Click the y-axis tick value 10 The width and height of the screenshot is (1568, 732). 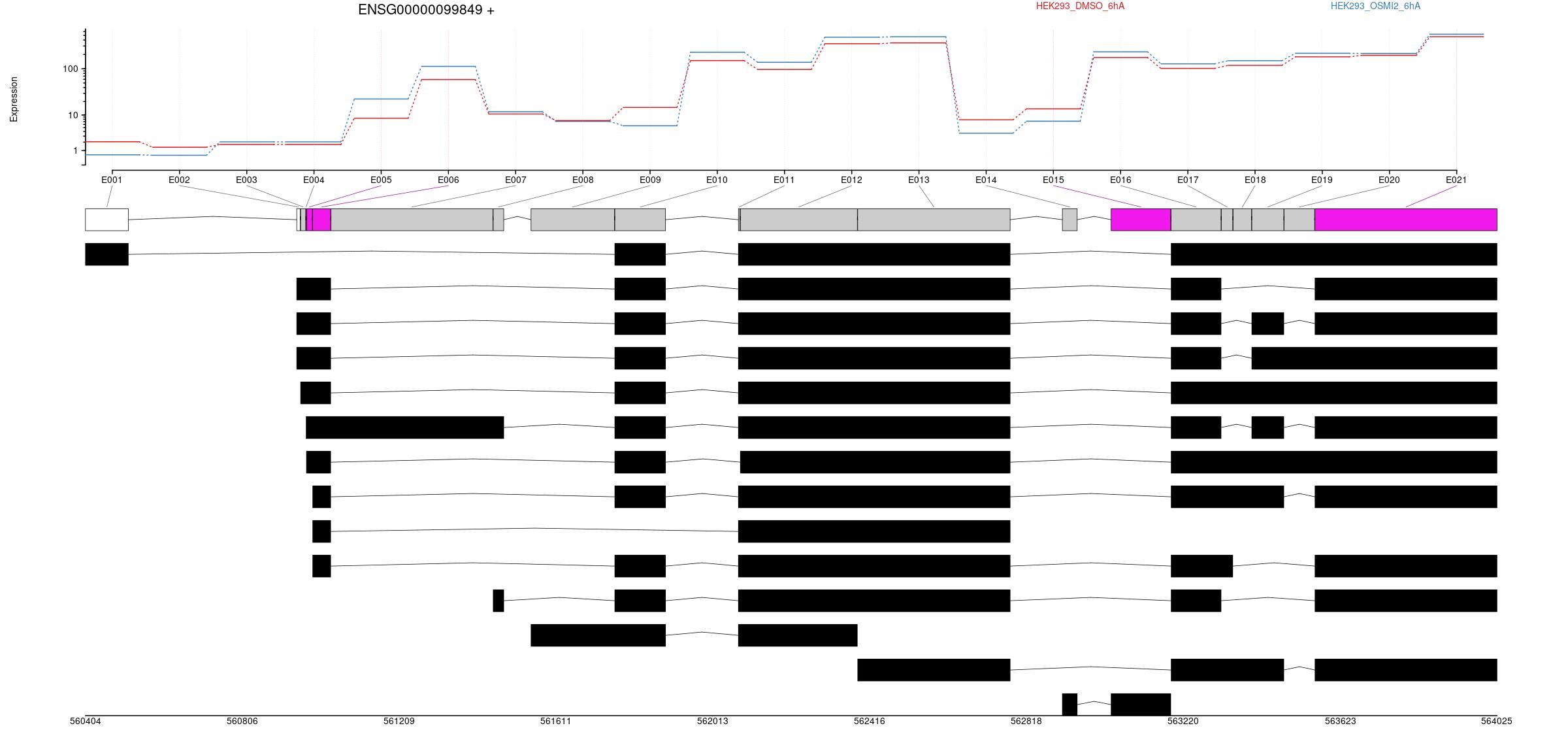pyautogui.click(x=73, y=115)
